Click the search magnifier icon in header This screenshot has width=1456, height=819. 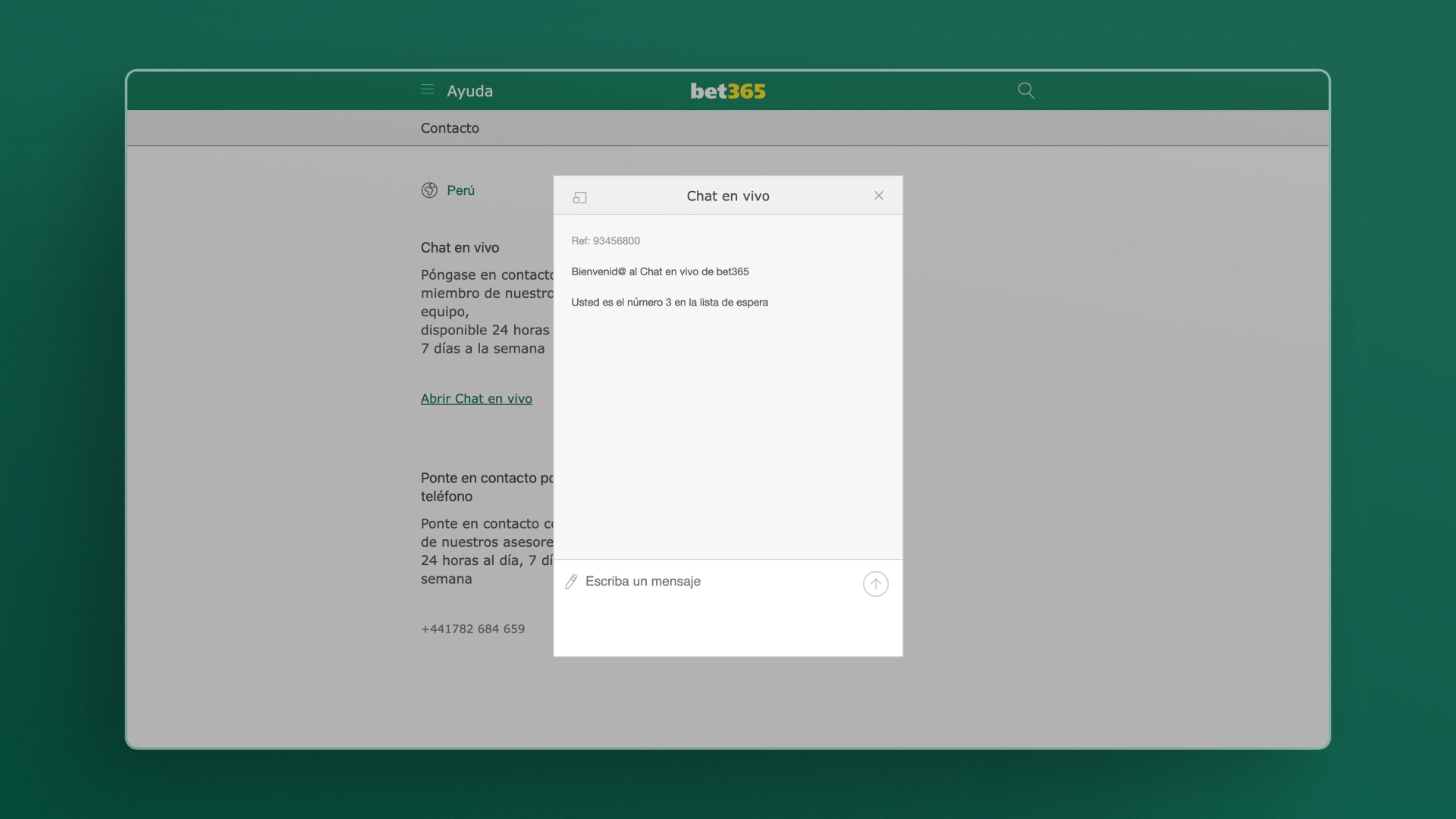(x=1026, y=91)
